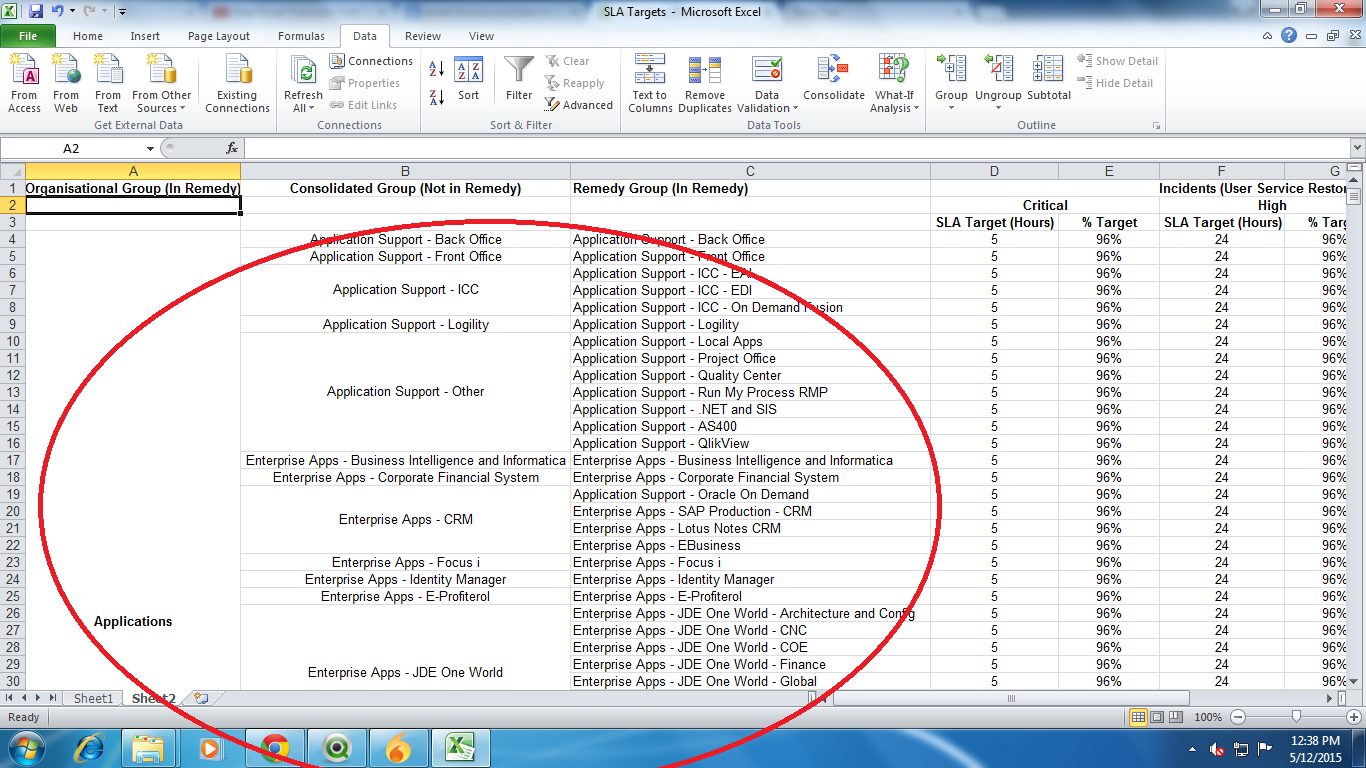Open Windows Explorer from taskbar
The height and width of the screenshot is (768, 1366).
pos(148,748)
